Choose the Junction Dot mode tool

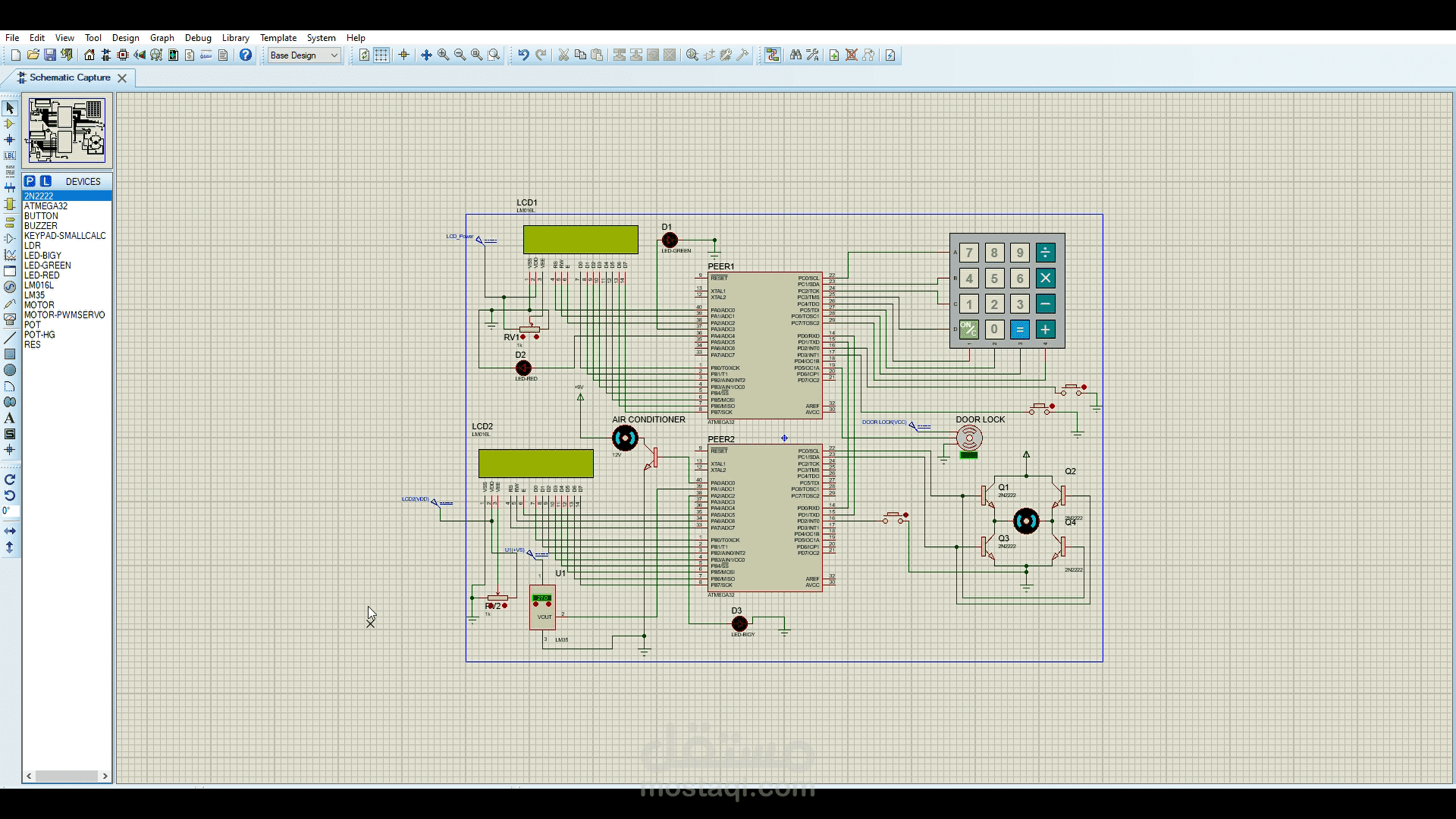pos(10,140)
